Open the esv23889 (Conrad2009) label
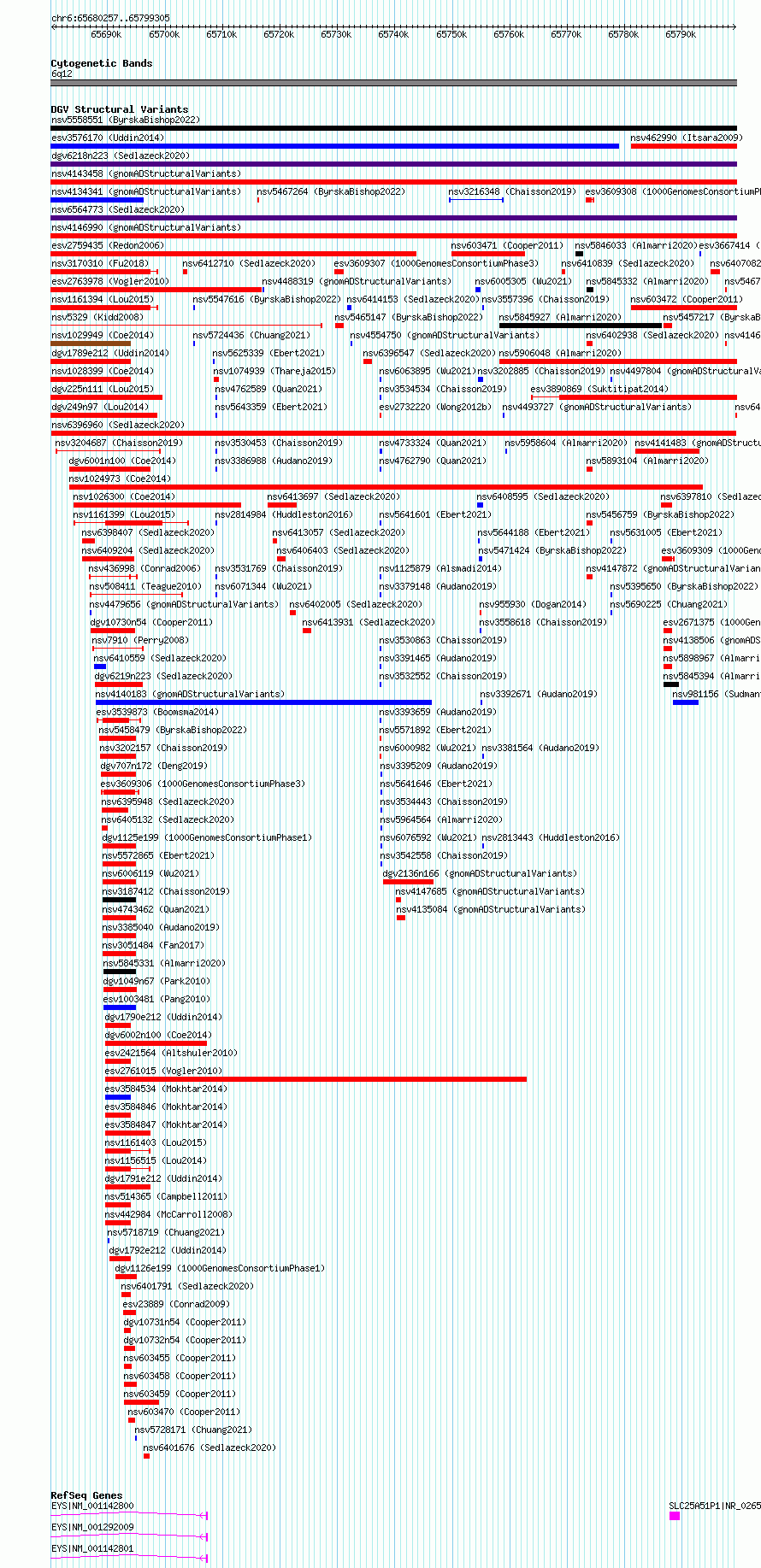761x1568 pixels. pyautogui.click(x=177, y=1304)
